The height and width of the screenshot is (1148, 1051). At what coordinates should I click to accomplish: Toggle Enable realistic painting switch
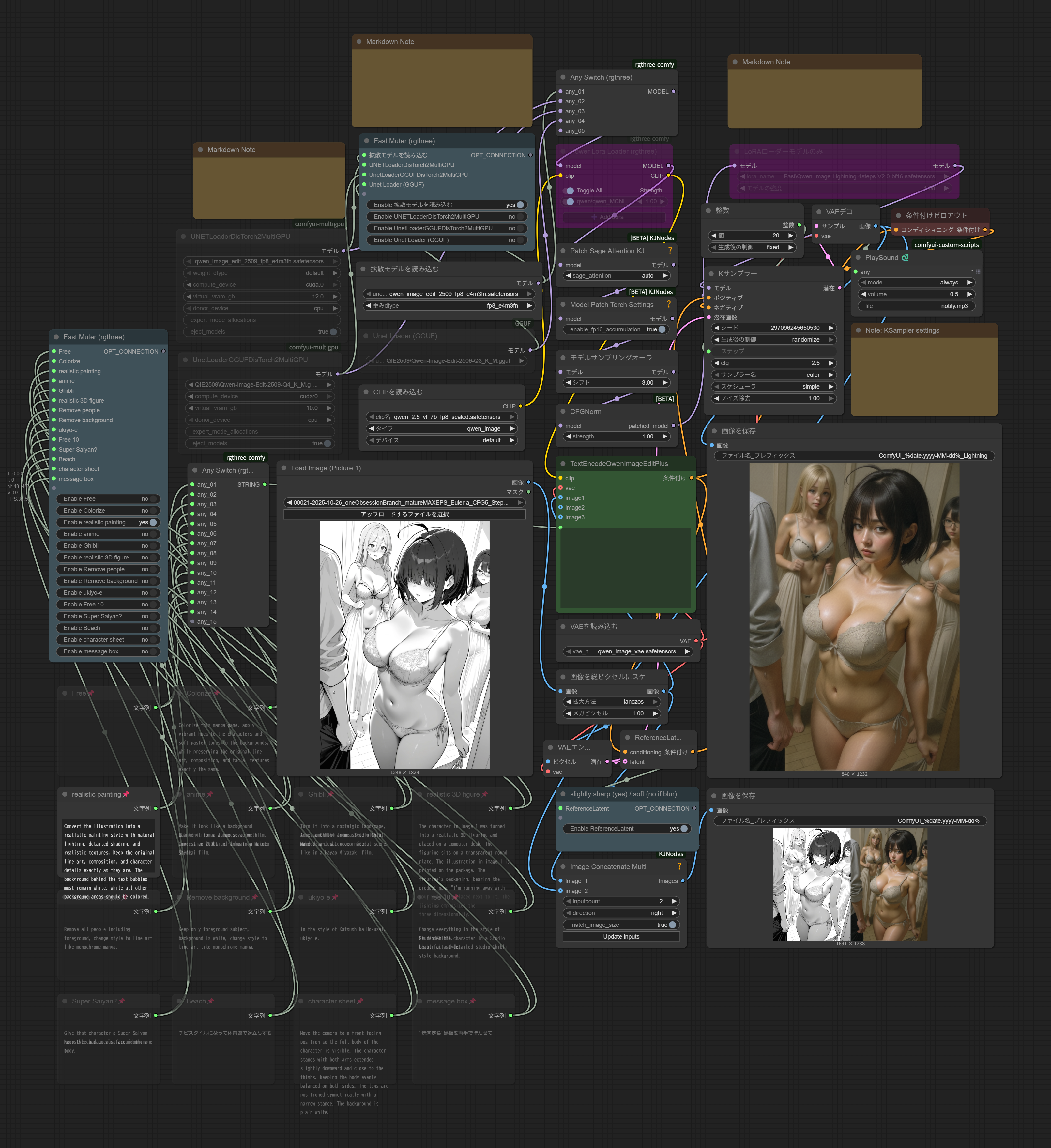tap(153, 522)
